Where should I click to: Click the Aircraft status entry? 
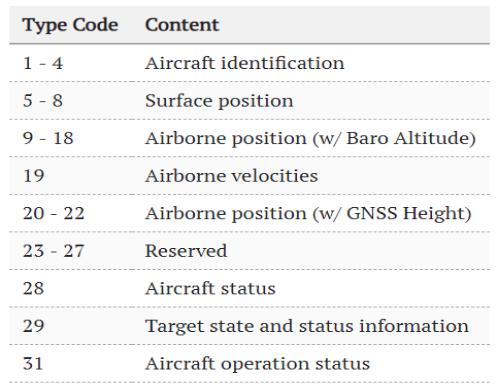tap(210, 288)
